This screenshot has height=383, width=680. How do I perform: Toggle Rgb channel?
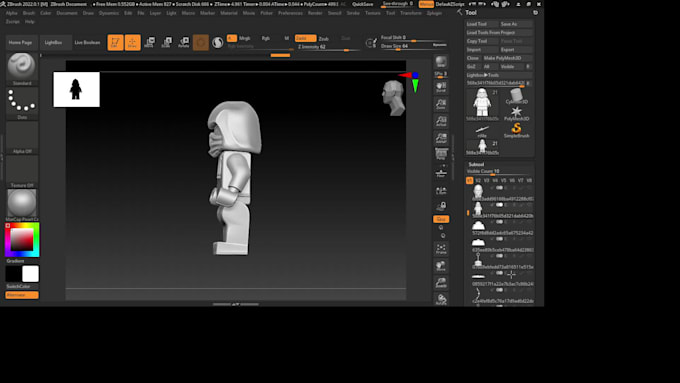pos(265,38)
